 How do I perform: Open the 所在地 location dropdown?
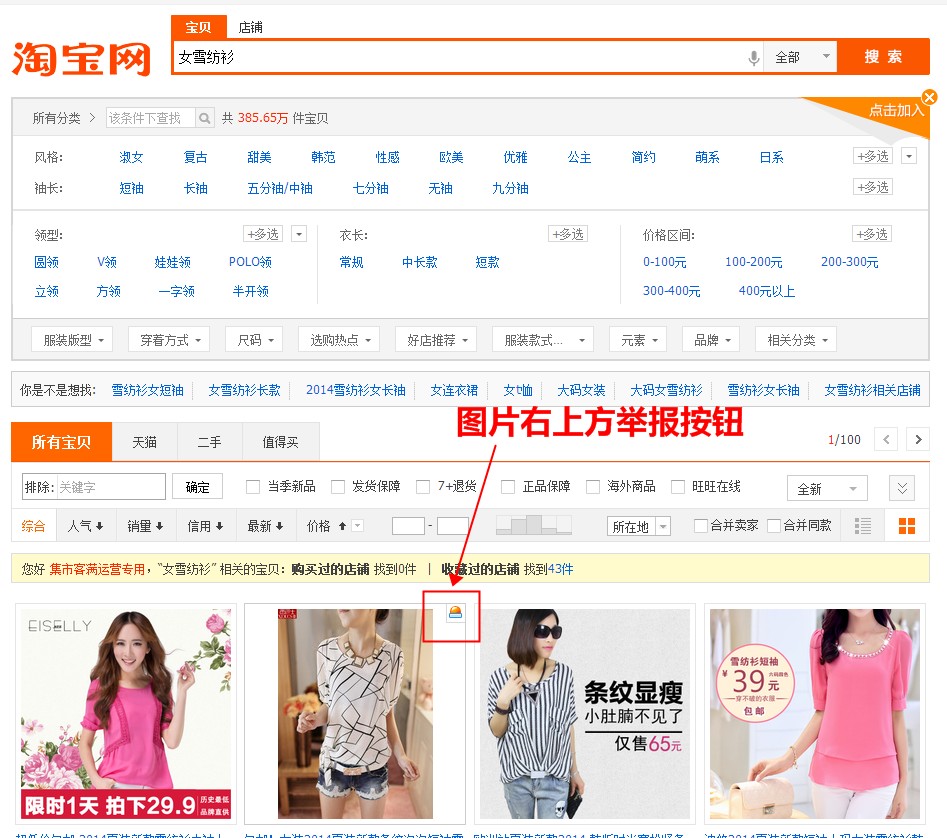(x=638, y=526)
